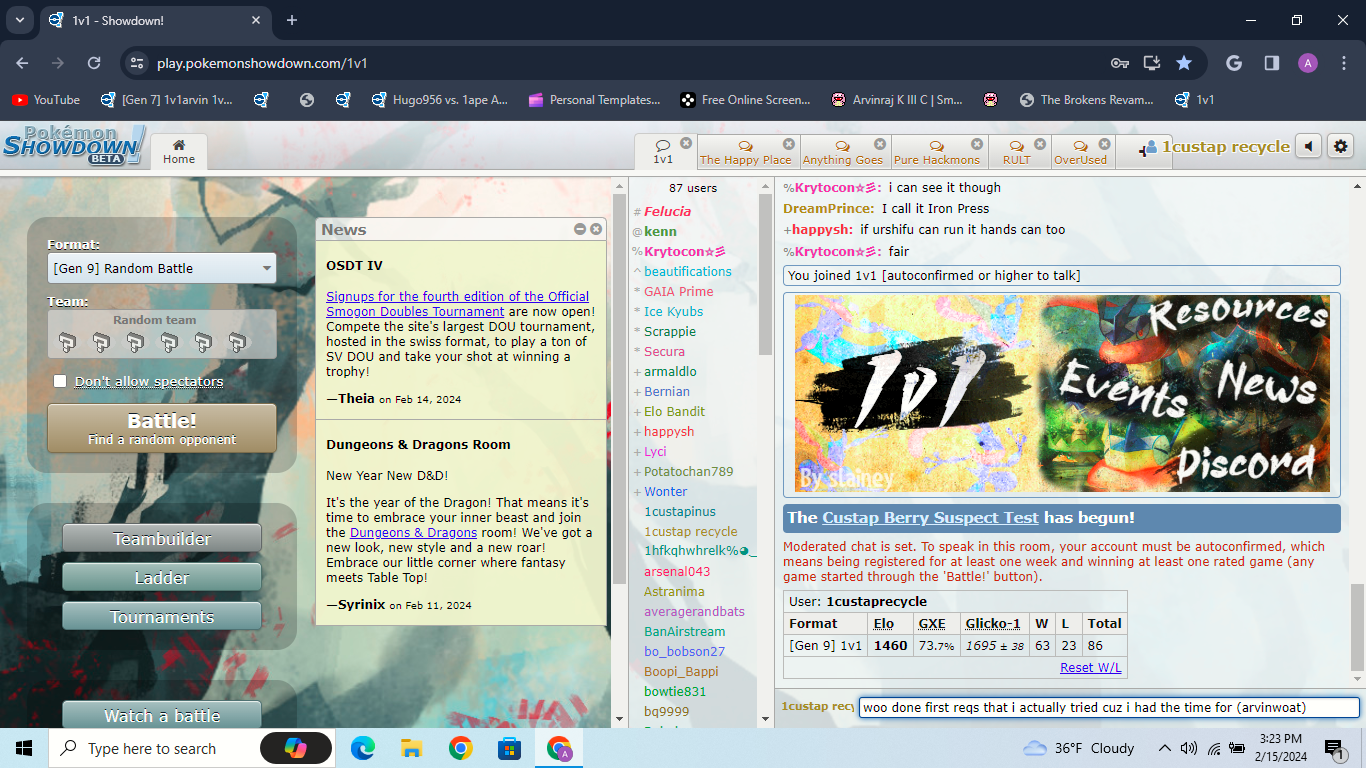1366x768 pixels.
Task: Close the Anything Goes tab
Action: click(x=880, y=144)
